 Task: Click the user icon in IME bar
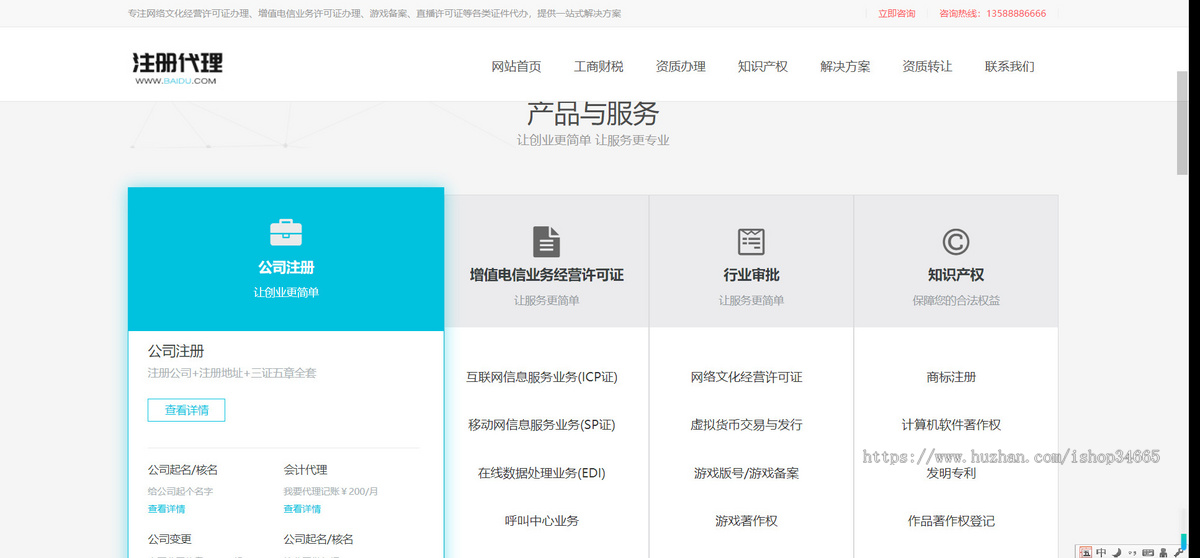(1163, 551)
